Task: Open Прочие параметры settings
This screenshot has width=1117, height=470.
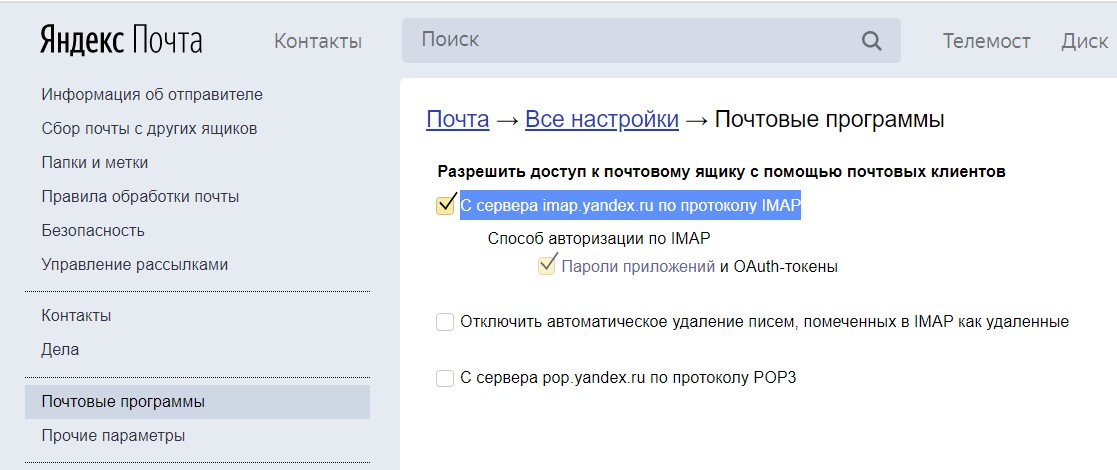Action: click(x=113, y=435)
